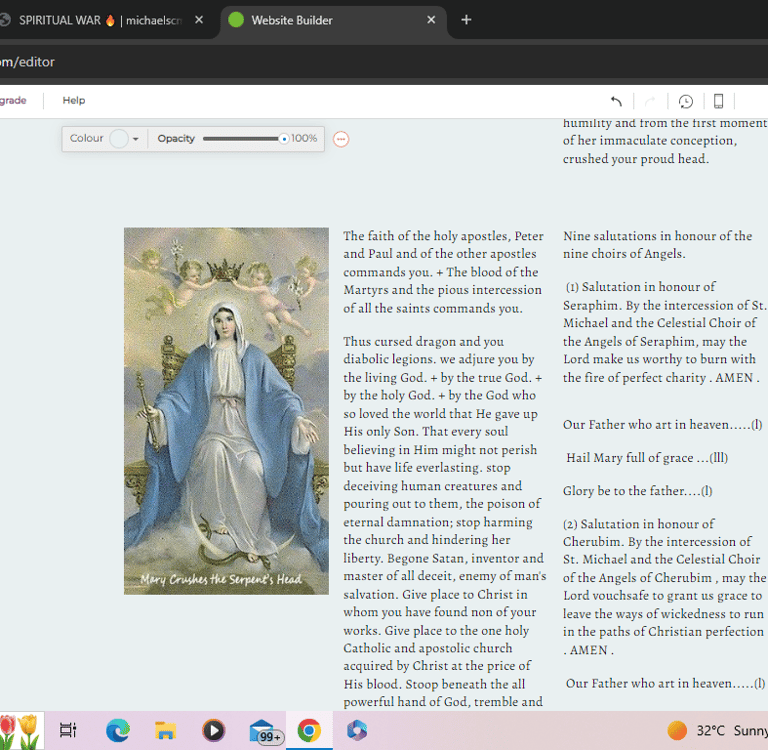Click the redo arrow in the editor toolbar

point(650,101)
